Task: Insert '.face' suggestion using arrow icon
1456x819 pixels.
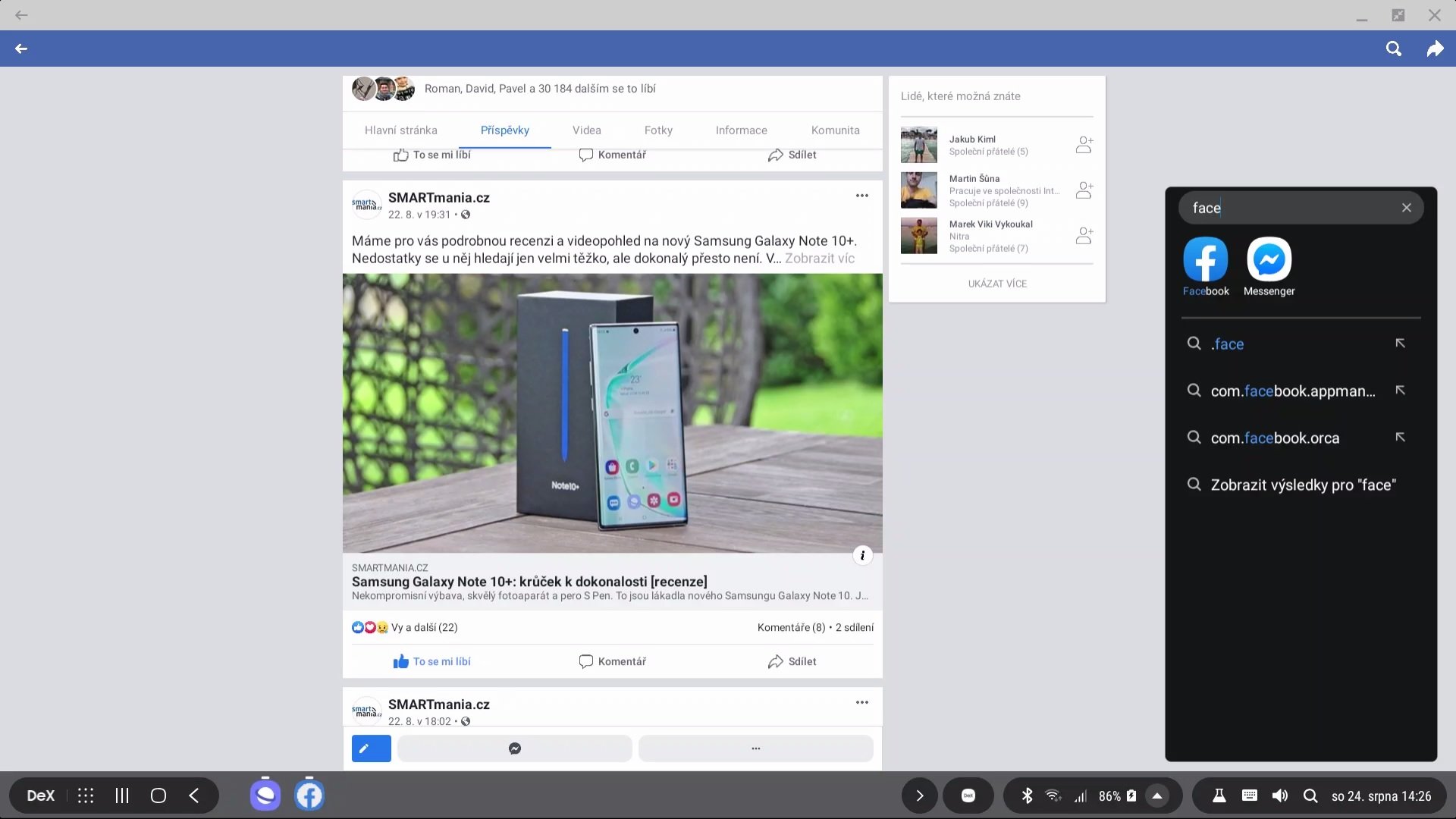Action: point(1401,344)
